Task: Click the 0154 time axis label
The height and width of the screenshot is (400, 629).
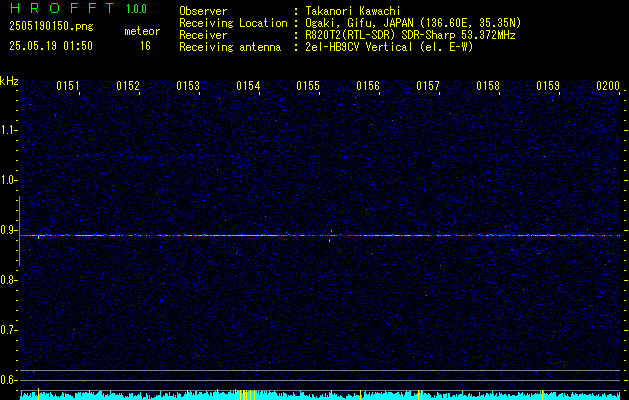Action: pos(248,86)
